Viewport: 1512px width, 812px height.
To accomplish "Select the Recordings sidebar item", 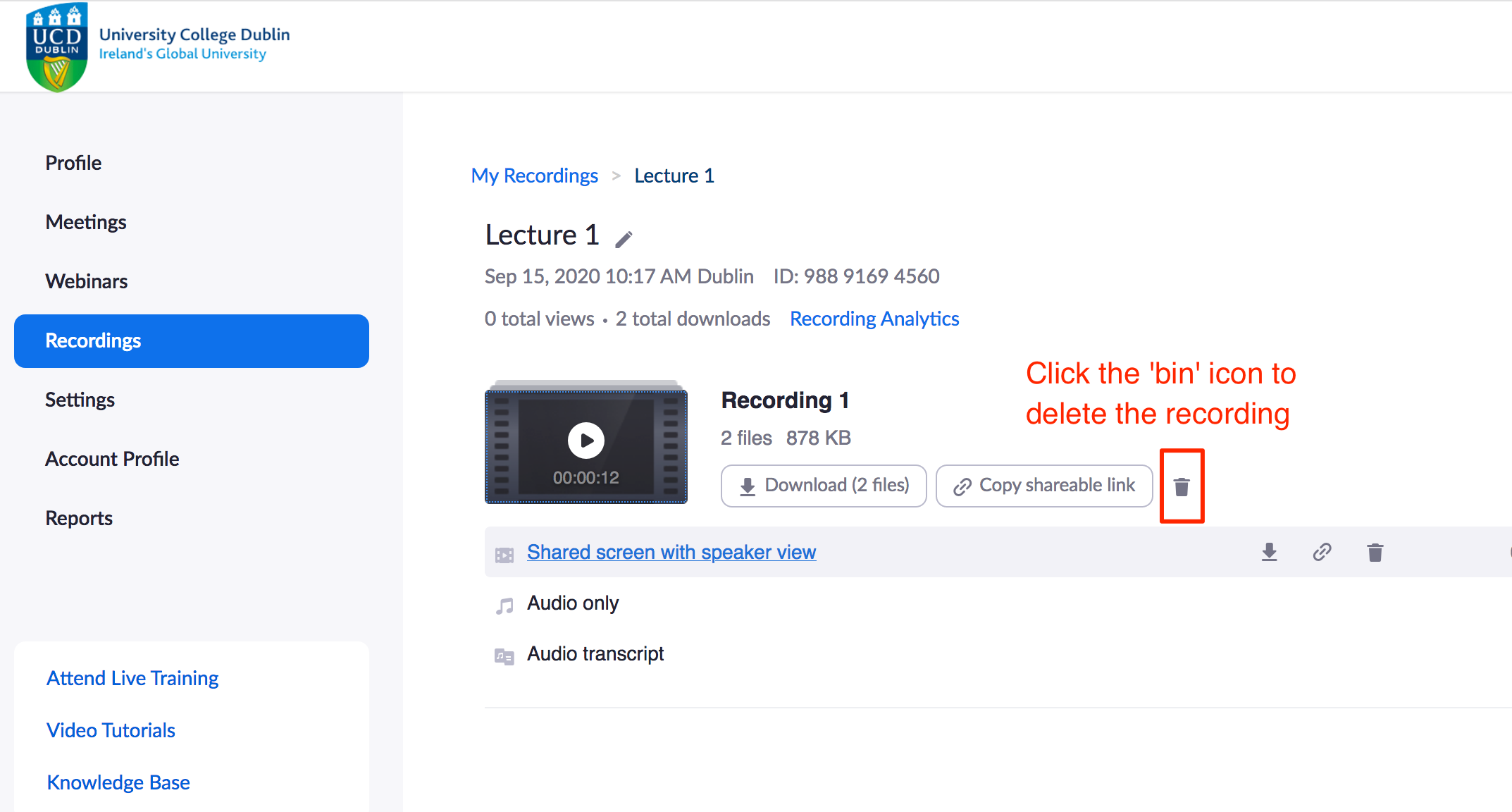I will (x=192, y=341).
